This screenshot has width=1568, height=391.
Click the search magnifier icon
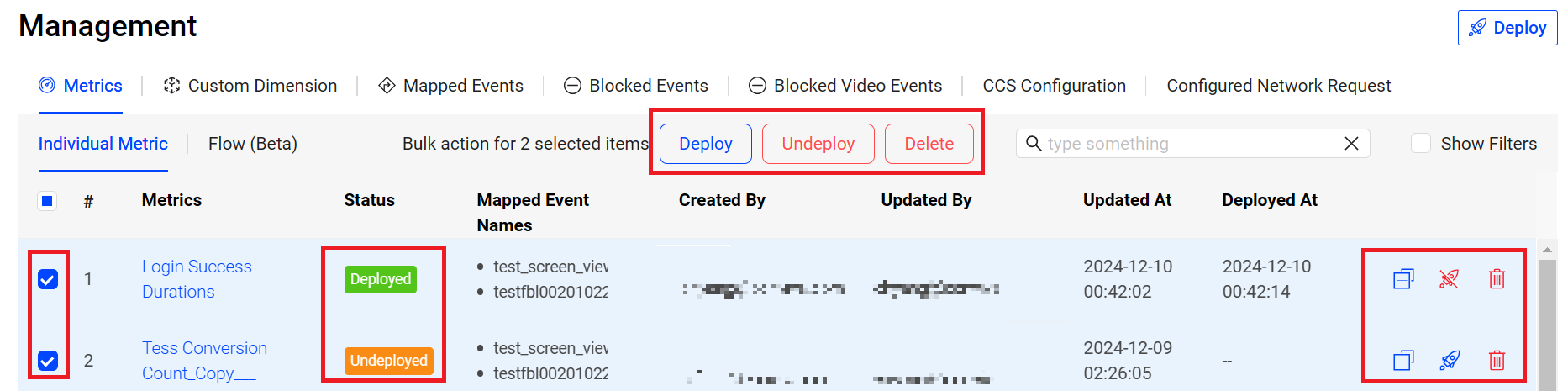[1034, 144]
